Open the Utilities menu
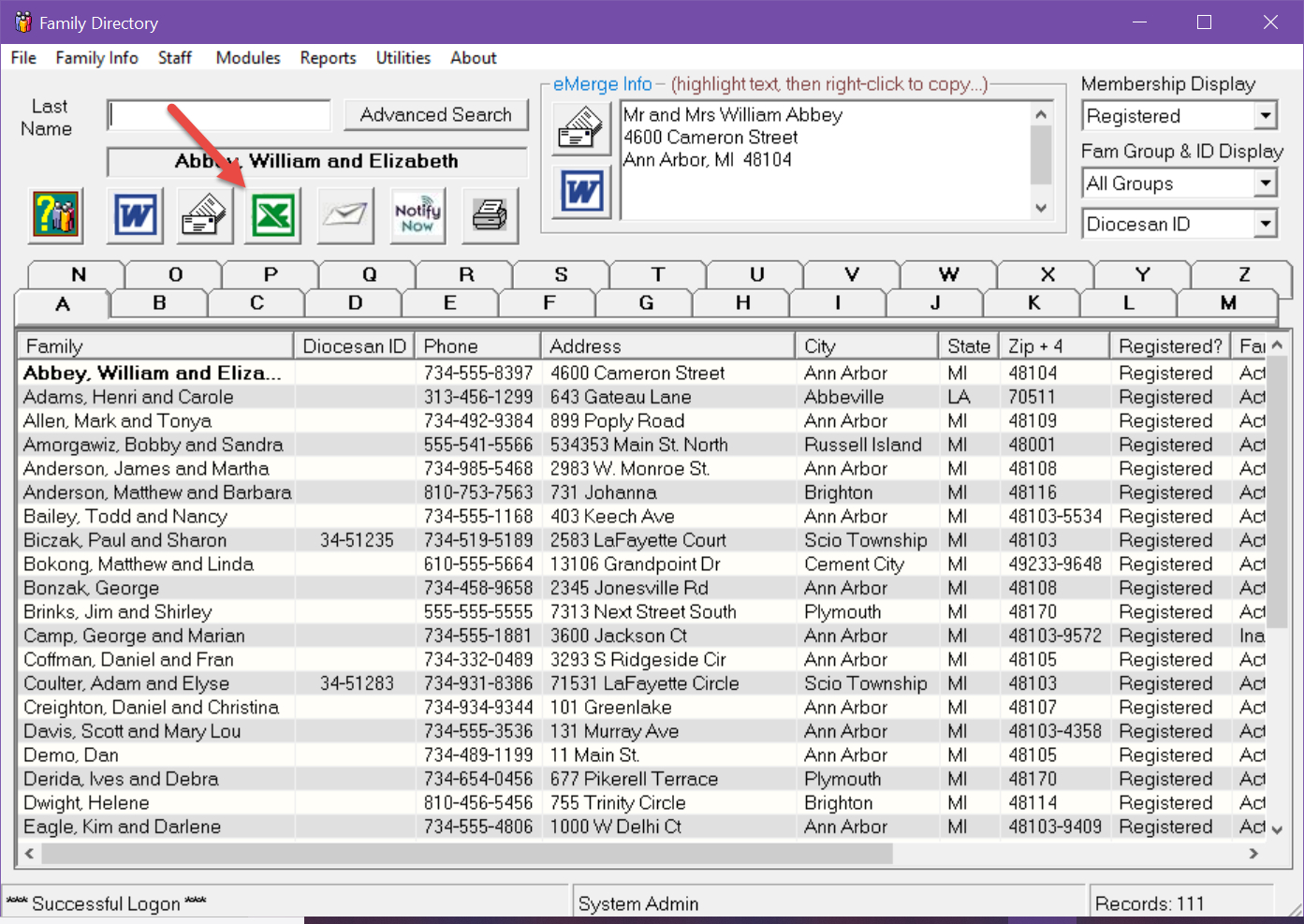The width and height of the screenshot is (1304, 924). tap(403, 57)
